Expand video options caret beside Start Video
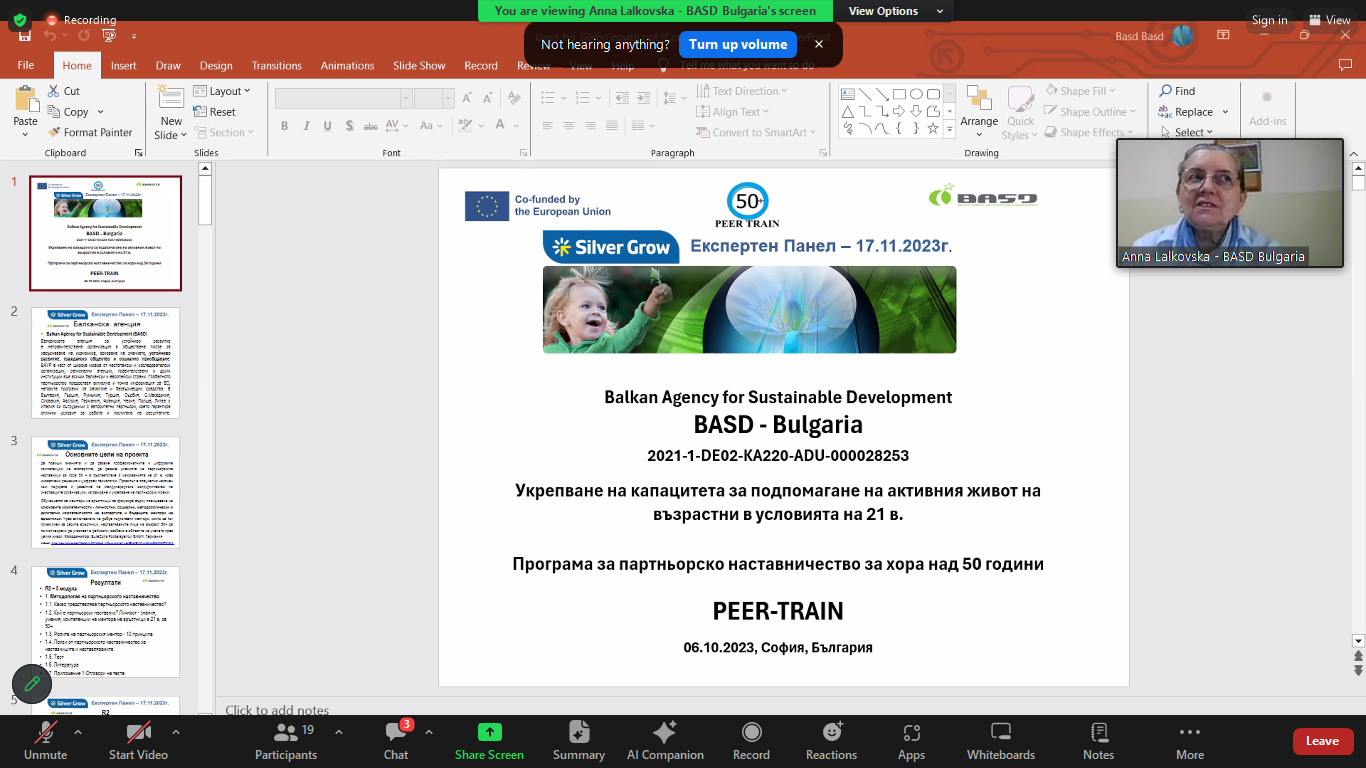 176,732
